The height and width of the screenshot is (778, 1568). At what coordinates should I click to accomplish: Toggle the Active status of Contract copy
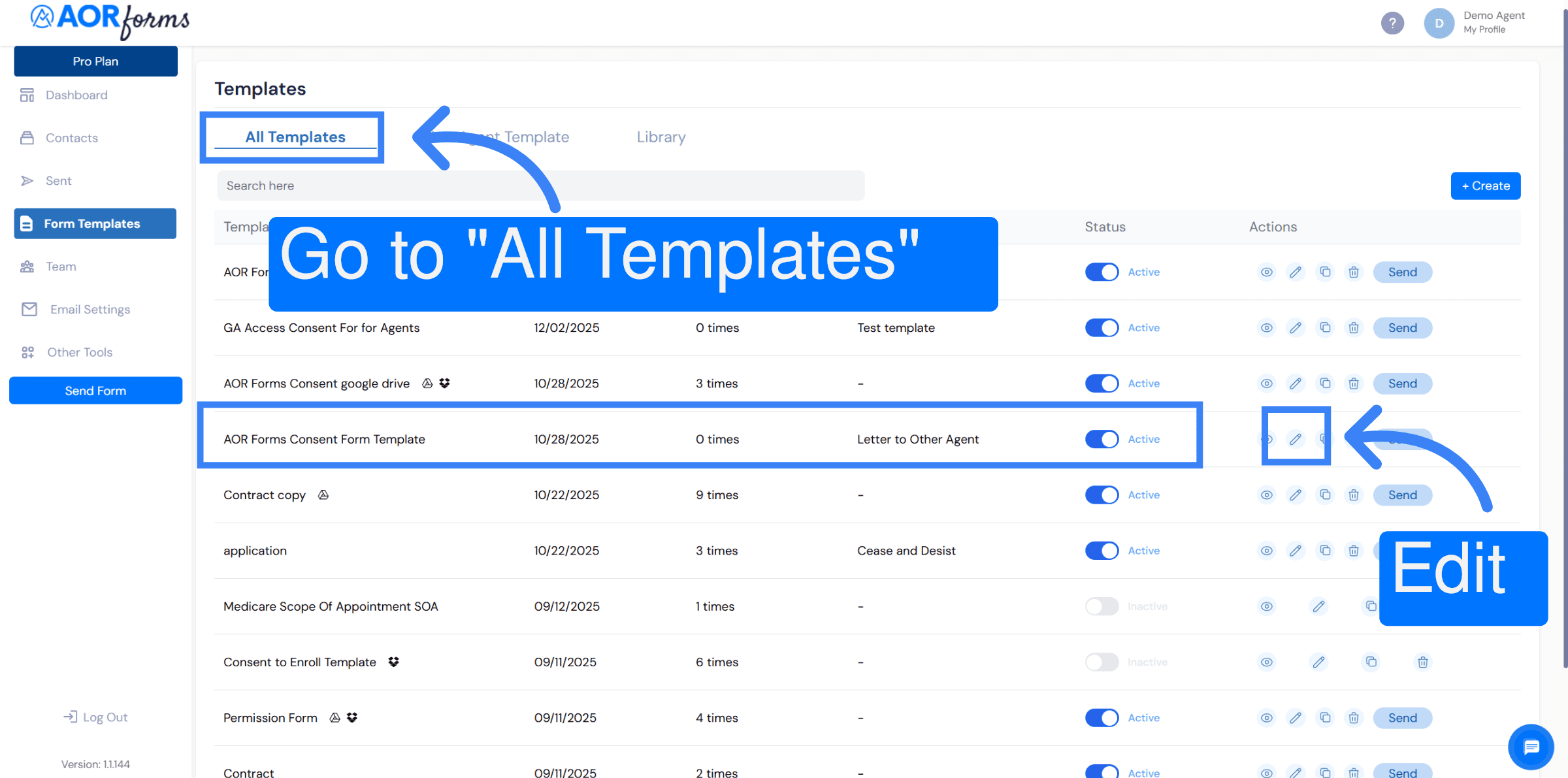[x=1102, y=494]
